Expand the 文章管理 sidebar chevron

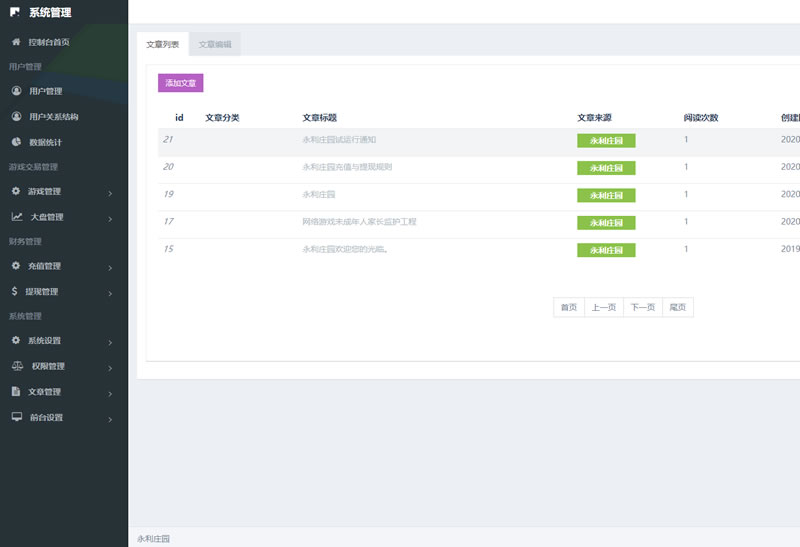point(110,393)
